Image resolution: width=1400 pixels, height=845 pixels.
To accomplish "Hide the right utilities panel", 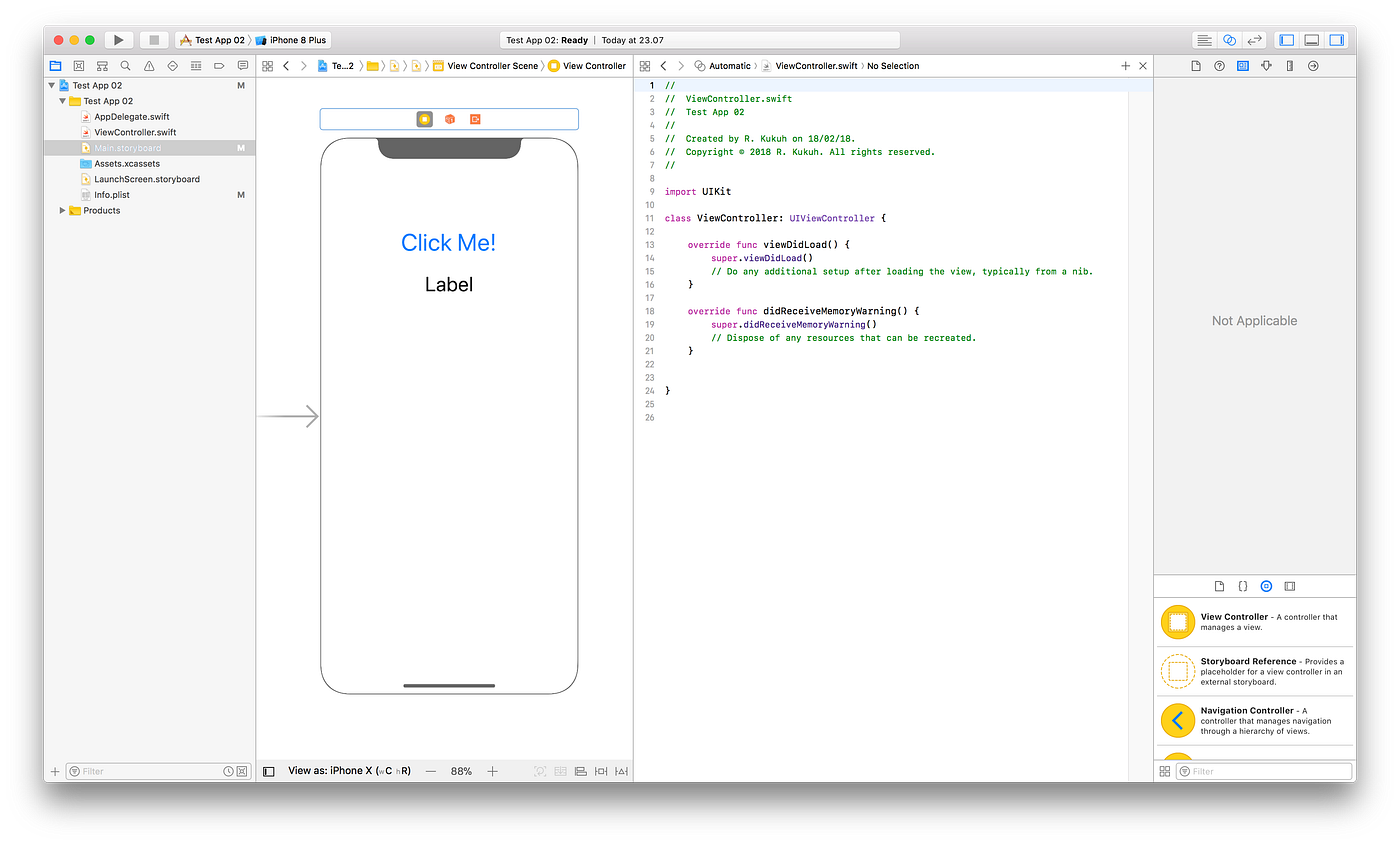I will click(1336, 39).
